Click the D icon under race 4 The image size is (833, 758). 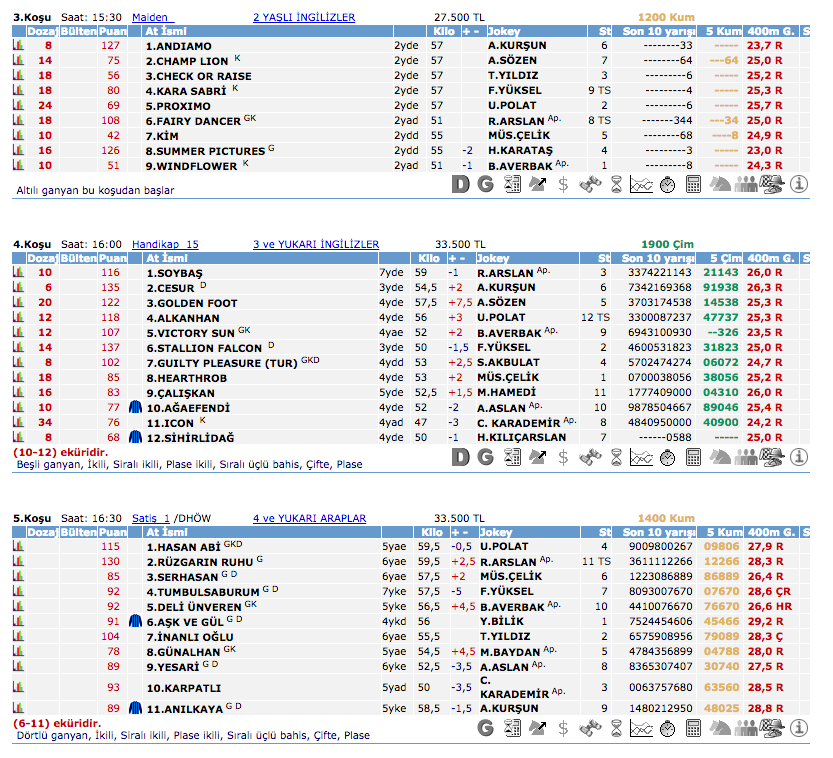[x=460, y=457]
